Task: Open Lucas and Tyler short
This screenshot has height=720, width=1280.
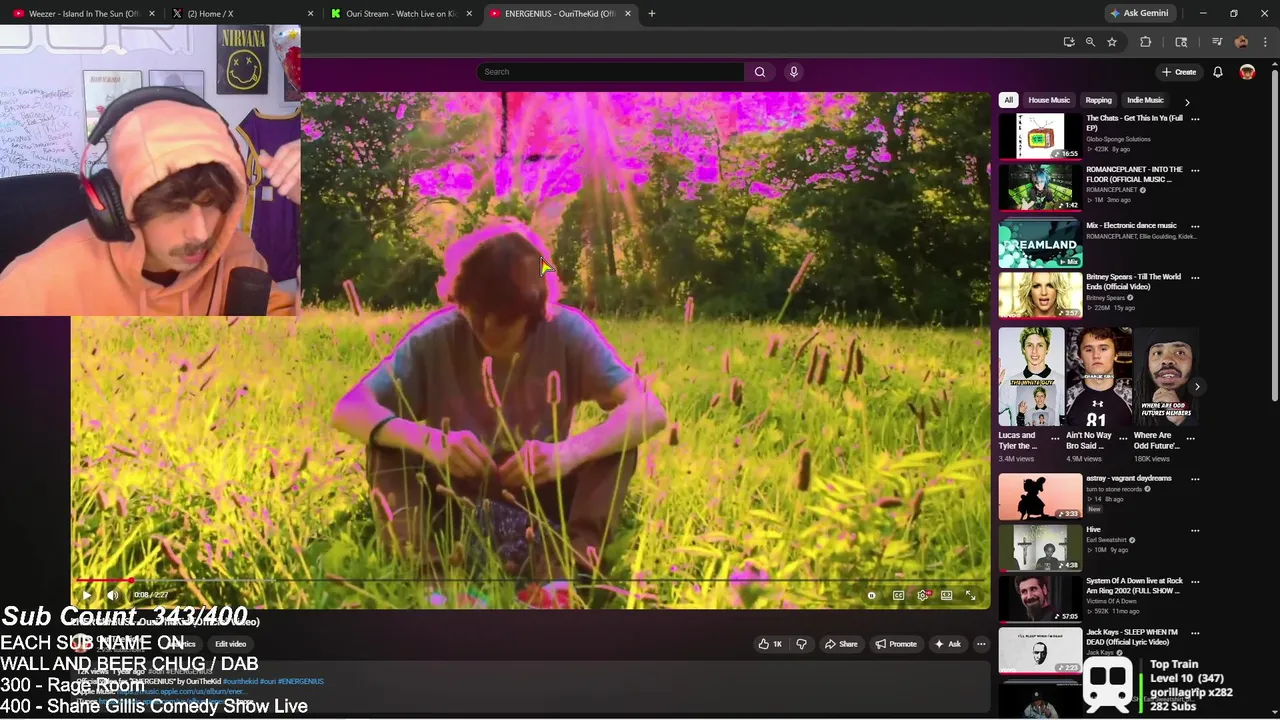Action: (1031, 377)
